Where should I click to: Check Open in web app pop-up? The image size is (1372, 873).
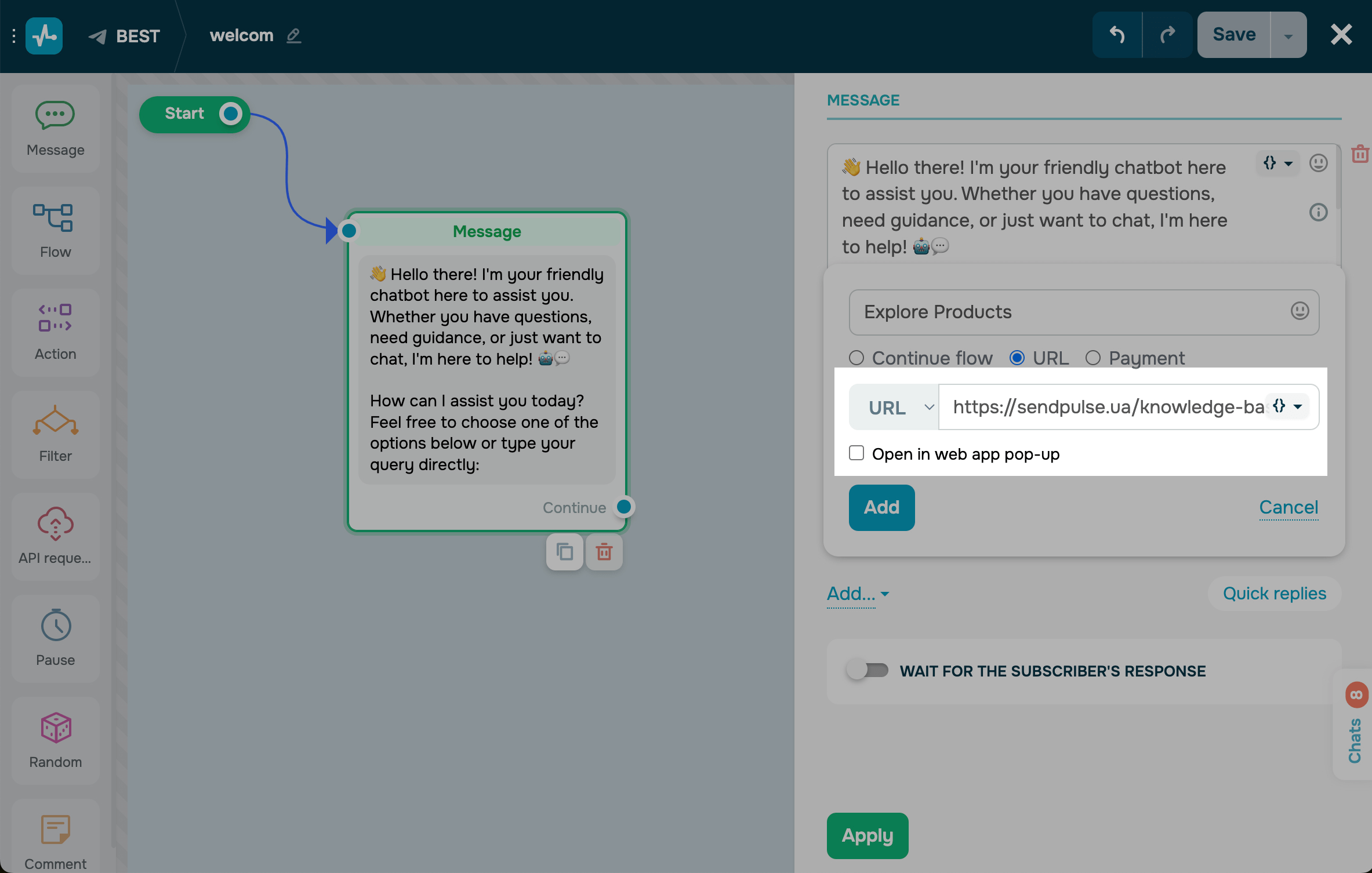click(856, 453)
